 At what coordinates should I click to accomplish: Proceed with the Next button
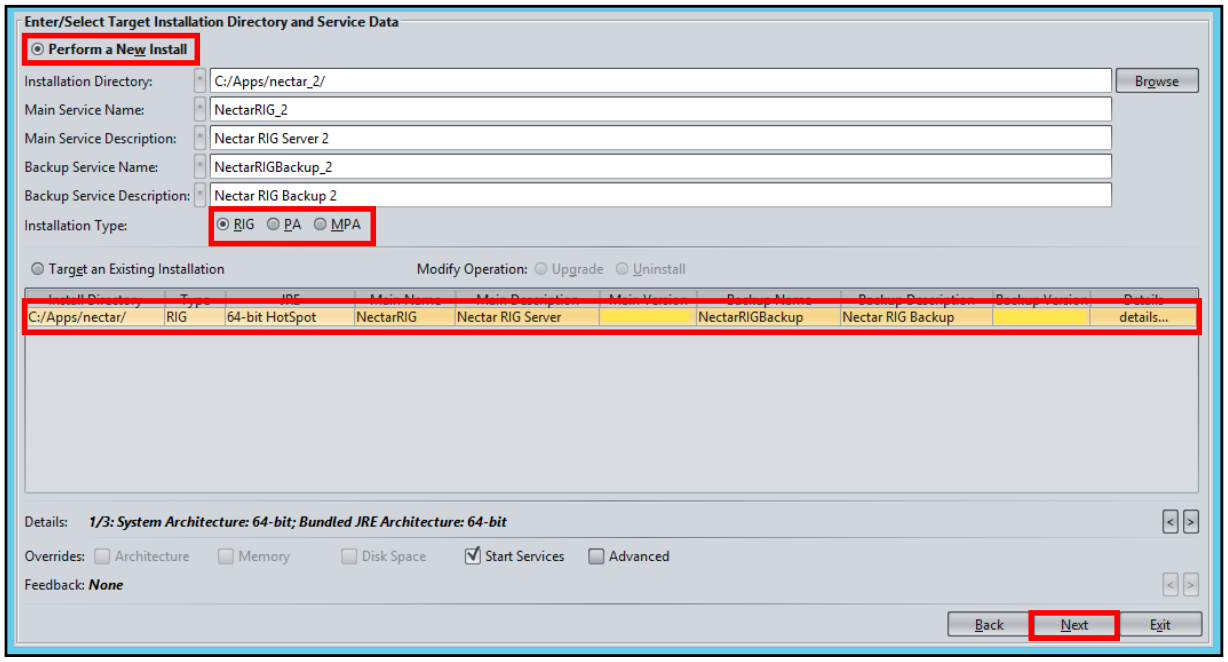(x=1074, y=625)
